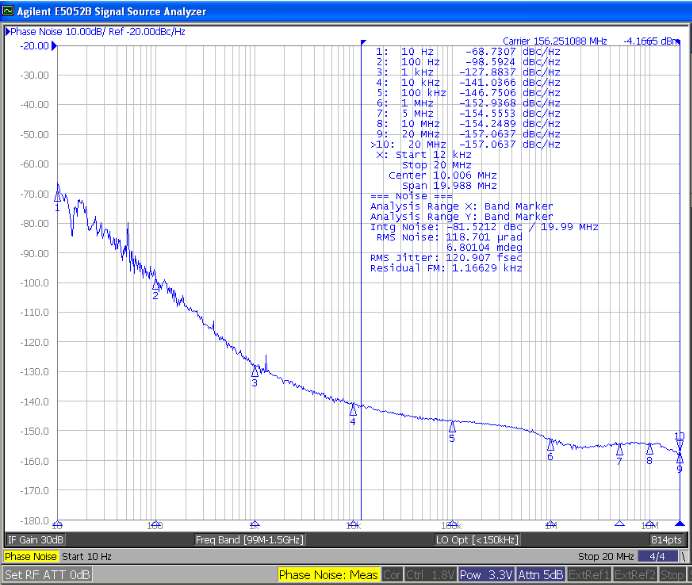Click marker 7 triangle at 5 MHz

(x=619, y=450)
